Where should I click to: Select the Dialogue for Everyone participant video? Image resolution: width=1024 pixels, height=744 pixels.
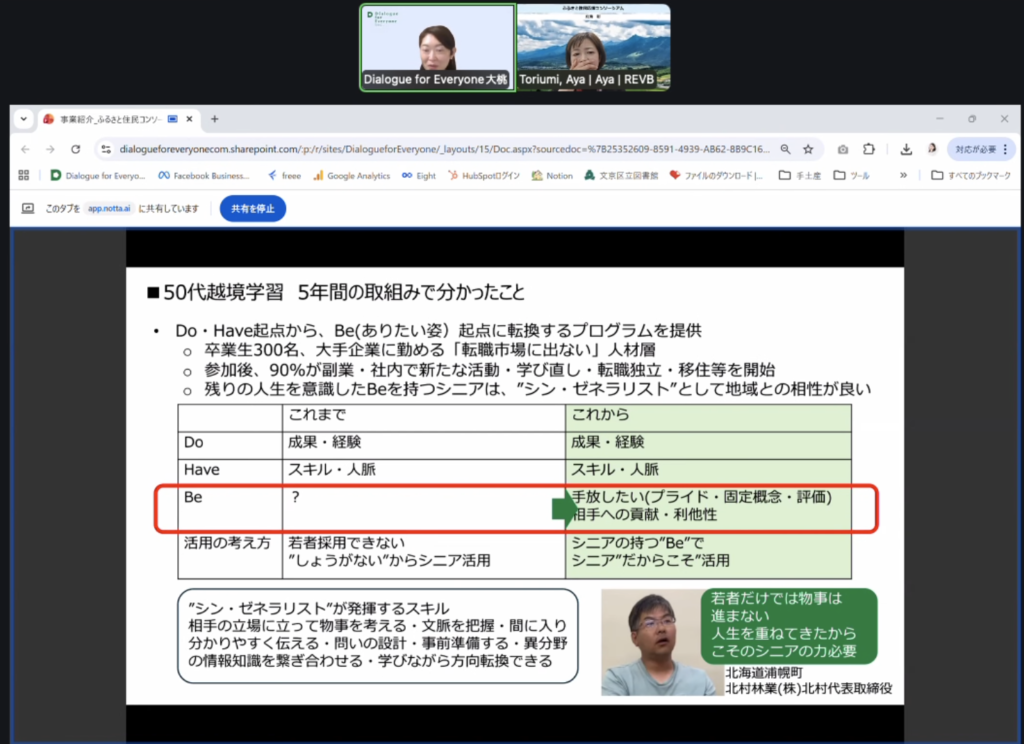tap(437, 48)
